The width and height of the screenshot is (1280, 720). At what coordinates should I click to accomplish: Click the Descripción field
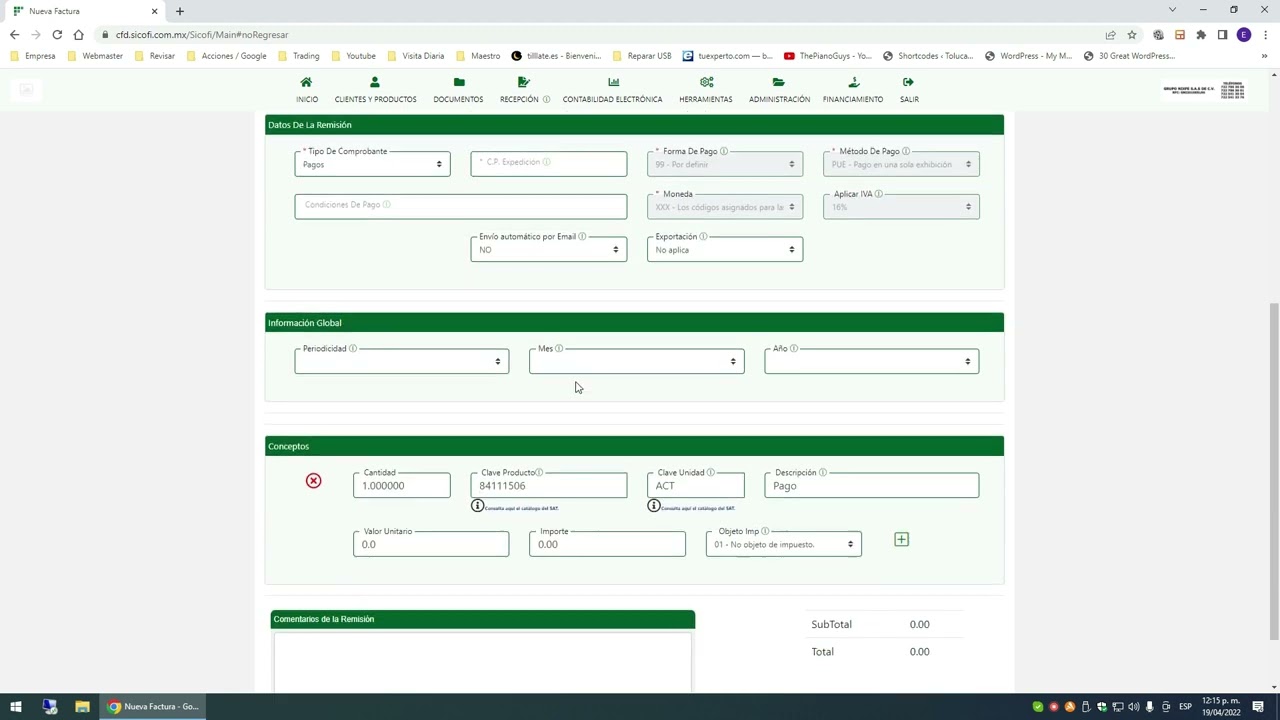(871, 486)
